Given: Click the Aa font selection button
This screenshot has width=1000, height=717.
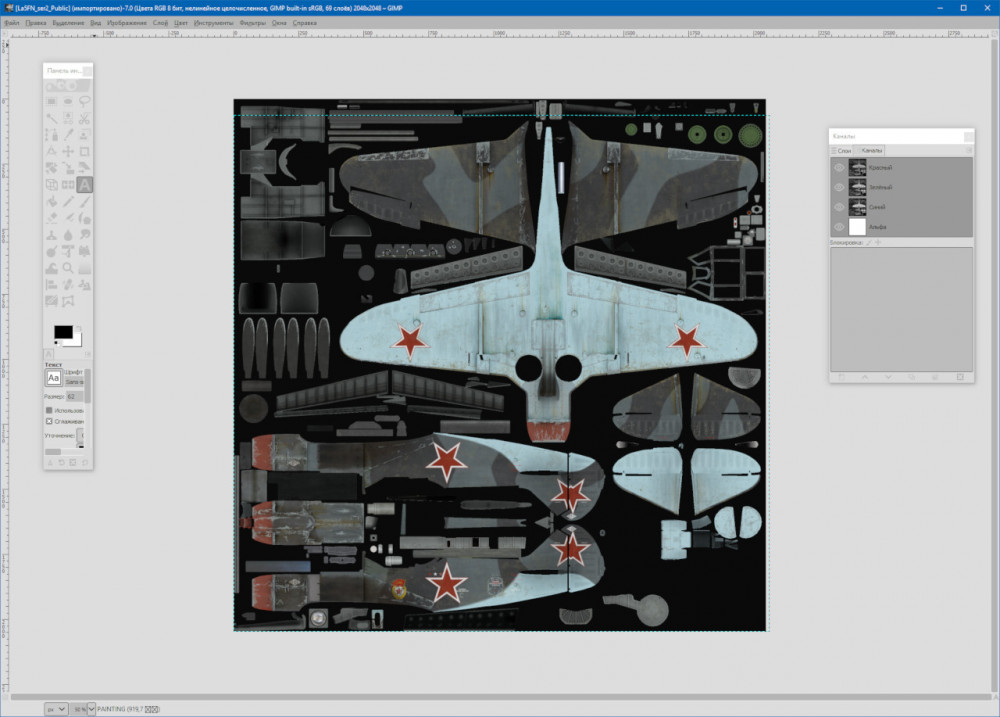Looking at the screenshot, I should (x=54, y=378).
